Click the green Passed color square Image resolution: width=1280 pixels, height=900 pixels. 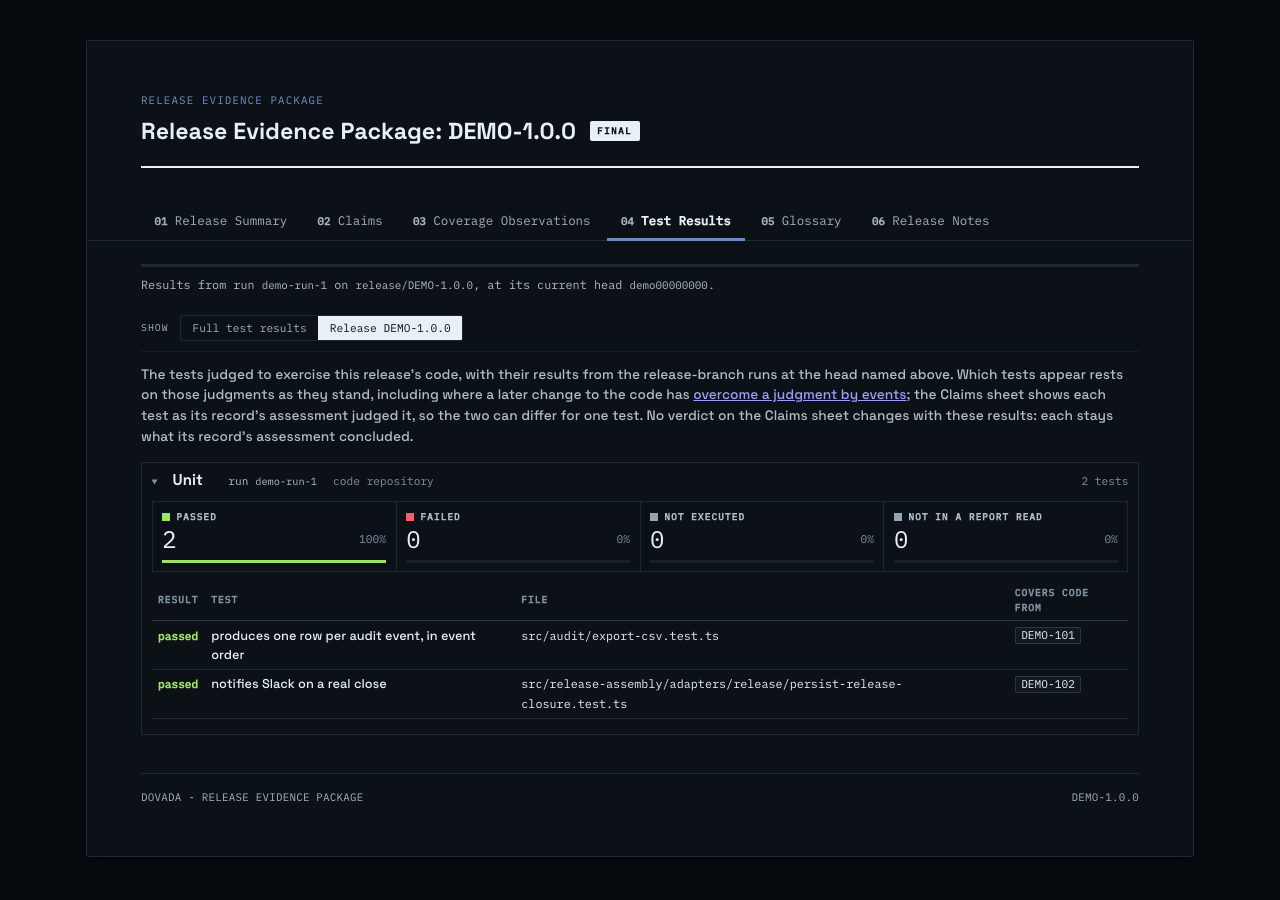point(166,517)
